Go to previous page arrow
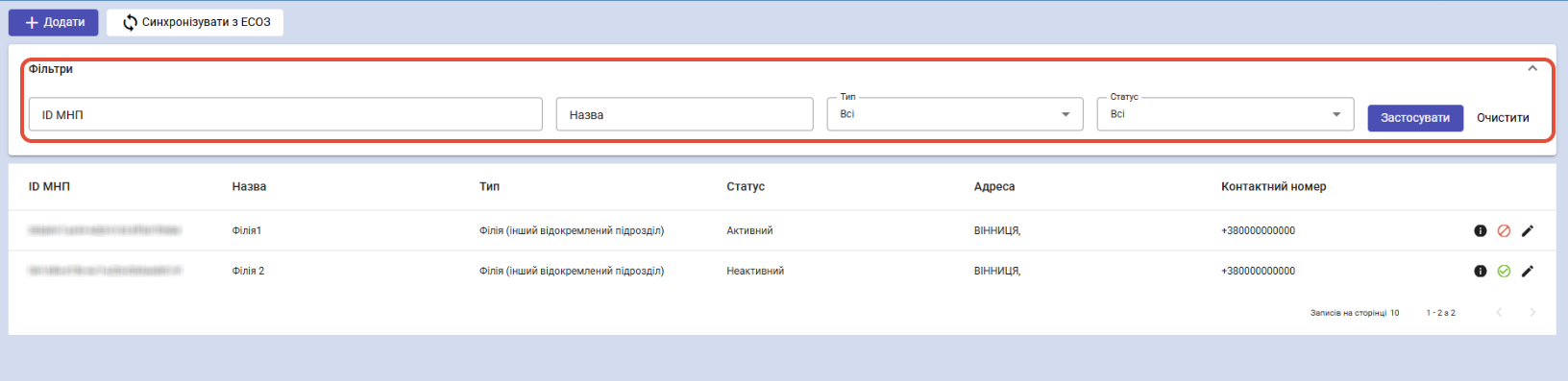Viewport: 1568px width, 381px height. (1499, 312)
